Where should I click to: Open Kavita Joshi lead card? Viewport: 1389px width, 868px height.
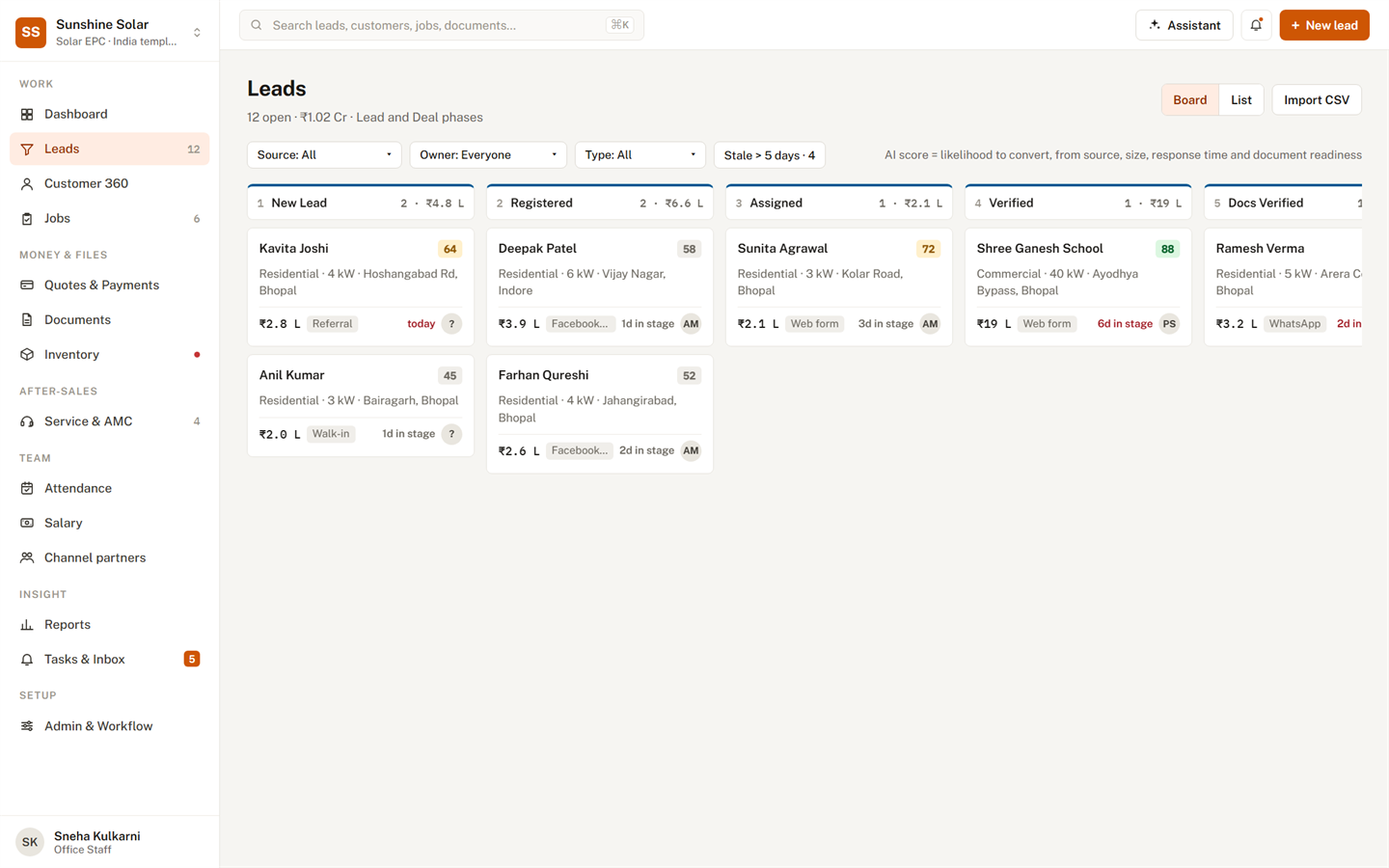[361, 286]
